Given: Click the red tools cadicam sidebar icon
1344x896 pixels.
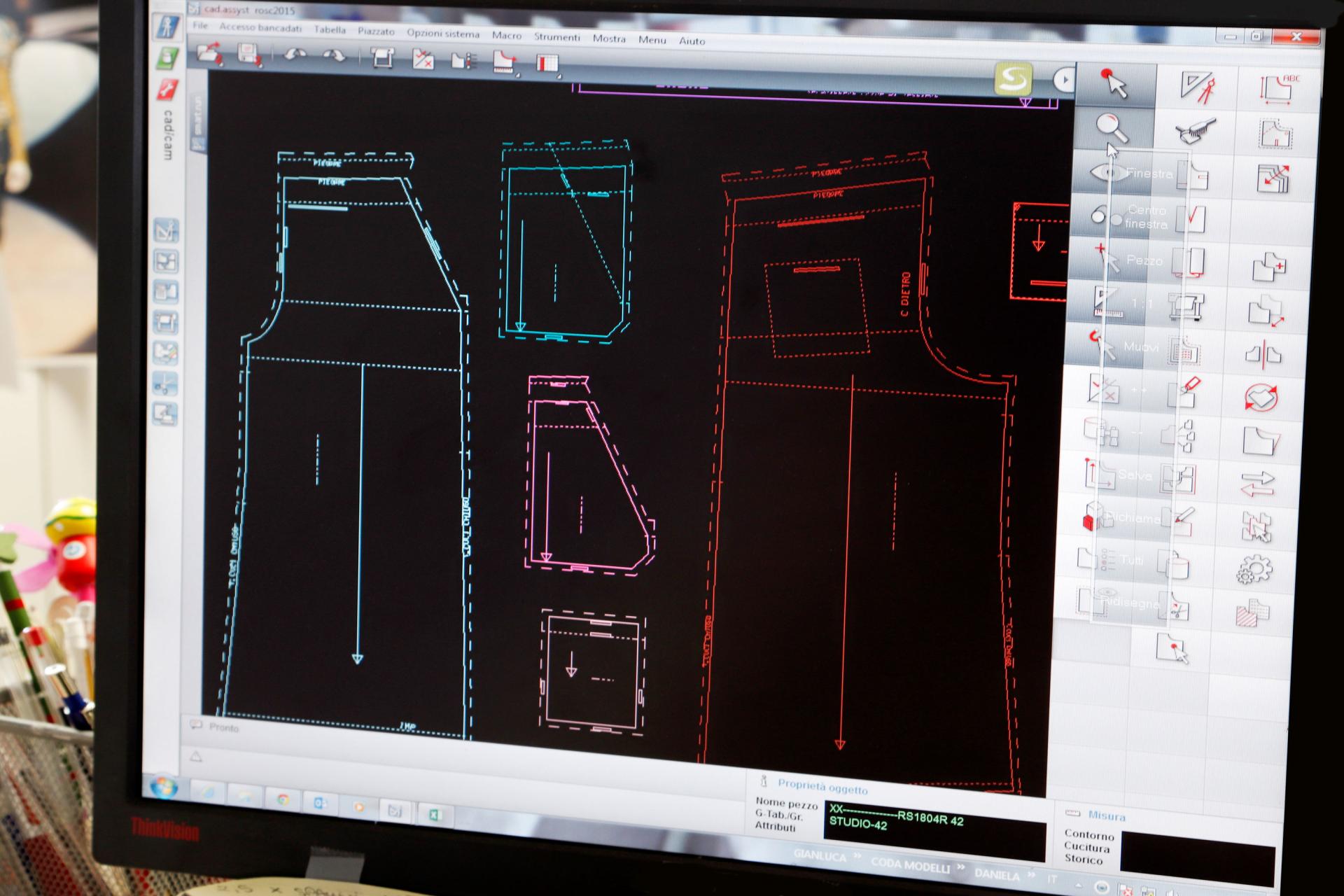Looking at the screenshot, I should 167,89.
